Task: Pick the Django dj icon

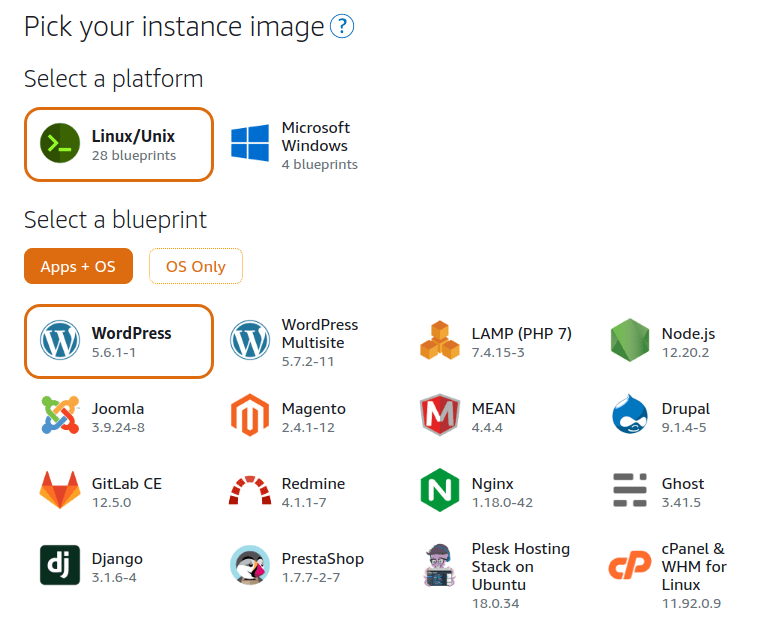Action: click(x=60, y=565)
